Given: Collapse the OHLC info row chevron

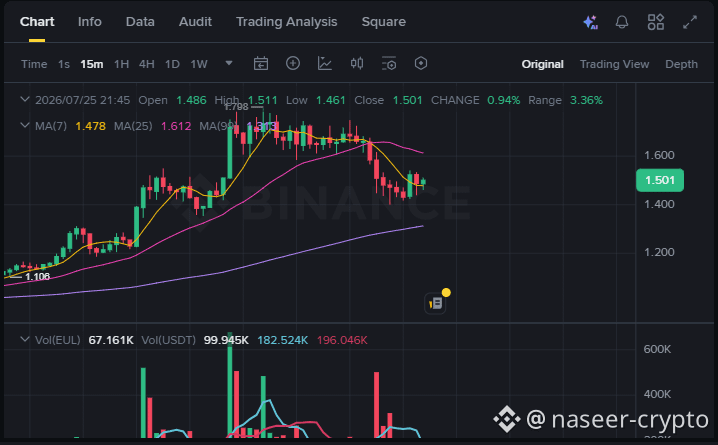Looking at the screenshot, I should pyautogui.click(x=25, y=99).
